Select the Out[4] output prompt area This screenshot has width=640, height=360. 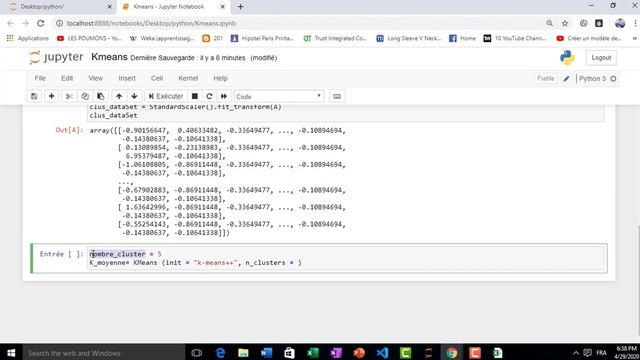click(69, 130)
